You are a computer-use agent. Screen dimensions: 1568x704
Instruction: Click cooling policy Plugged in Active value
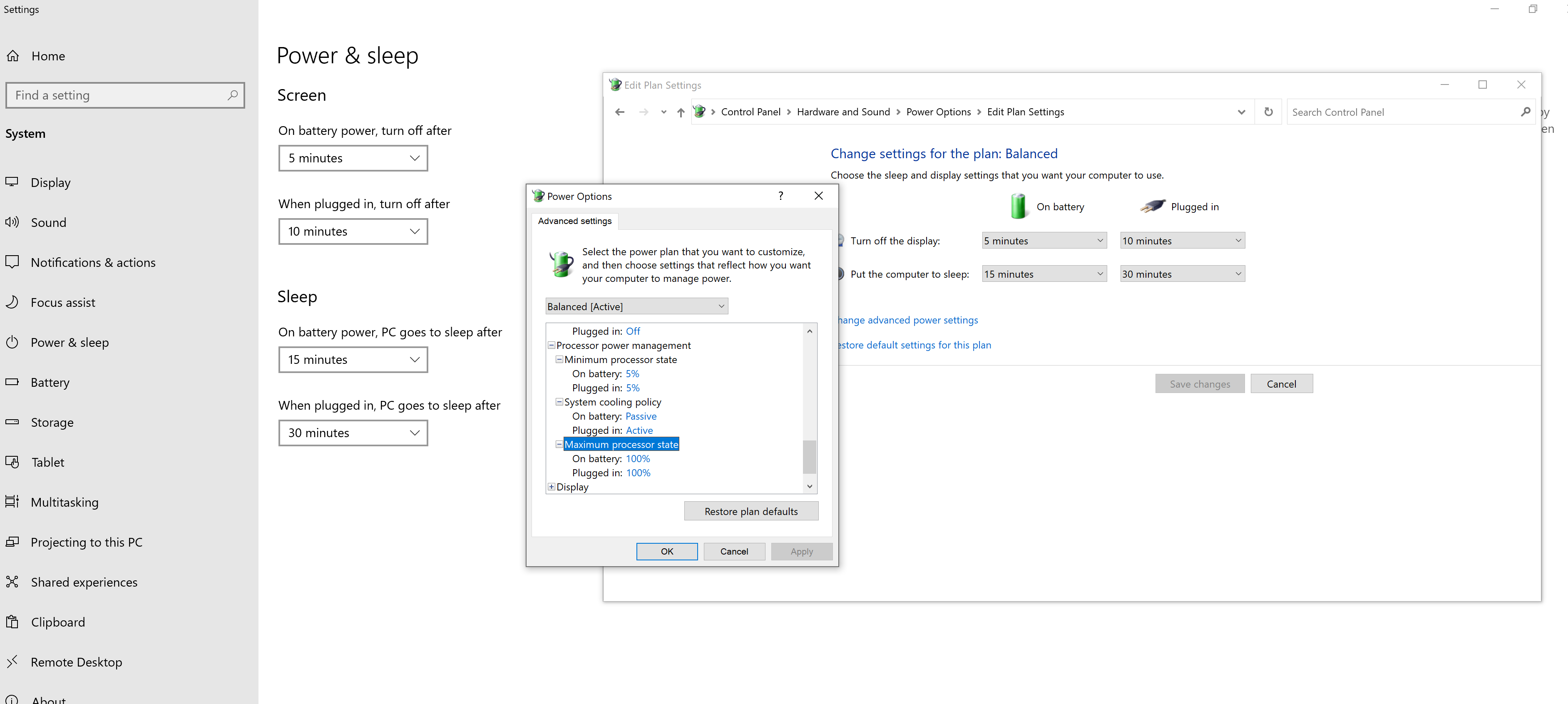pyautogui.click(x=639, y=430)
